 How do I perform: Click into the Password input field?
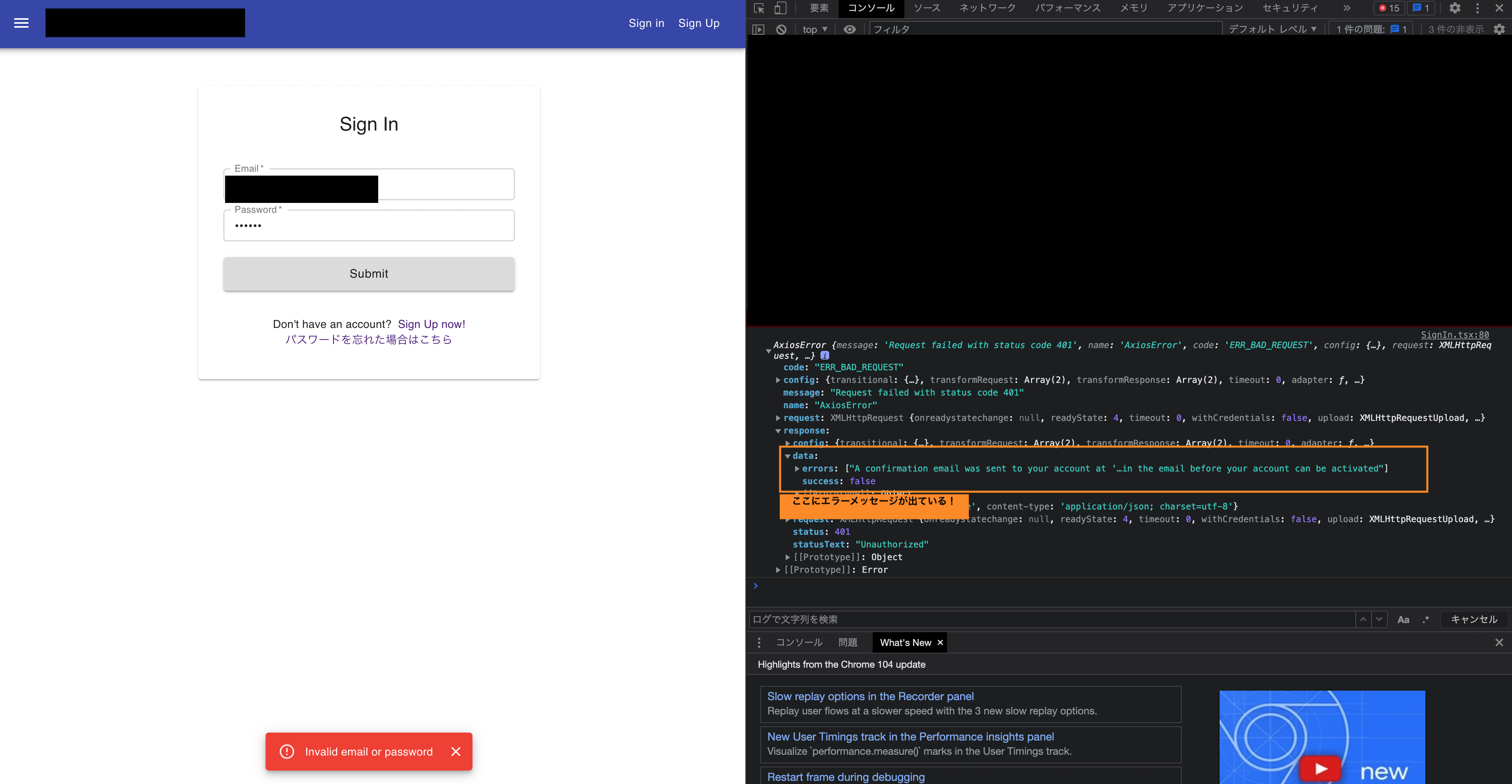369,226
